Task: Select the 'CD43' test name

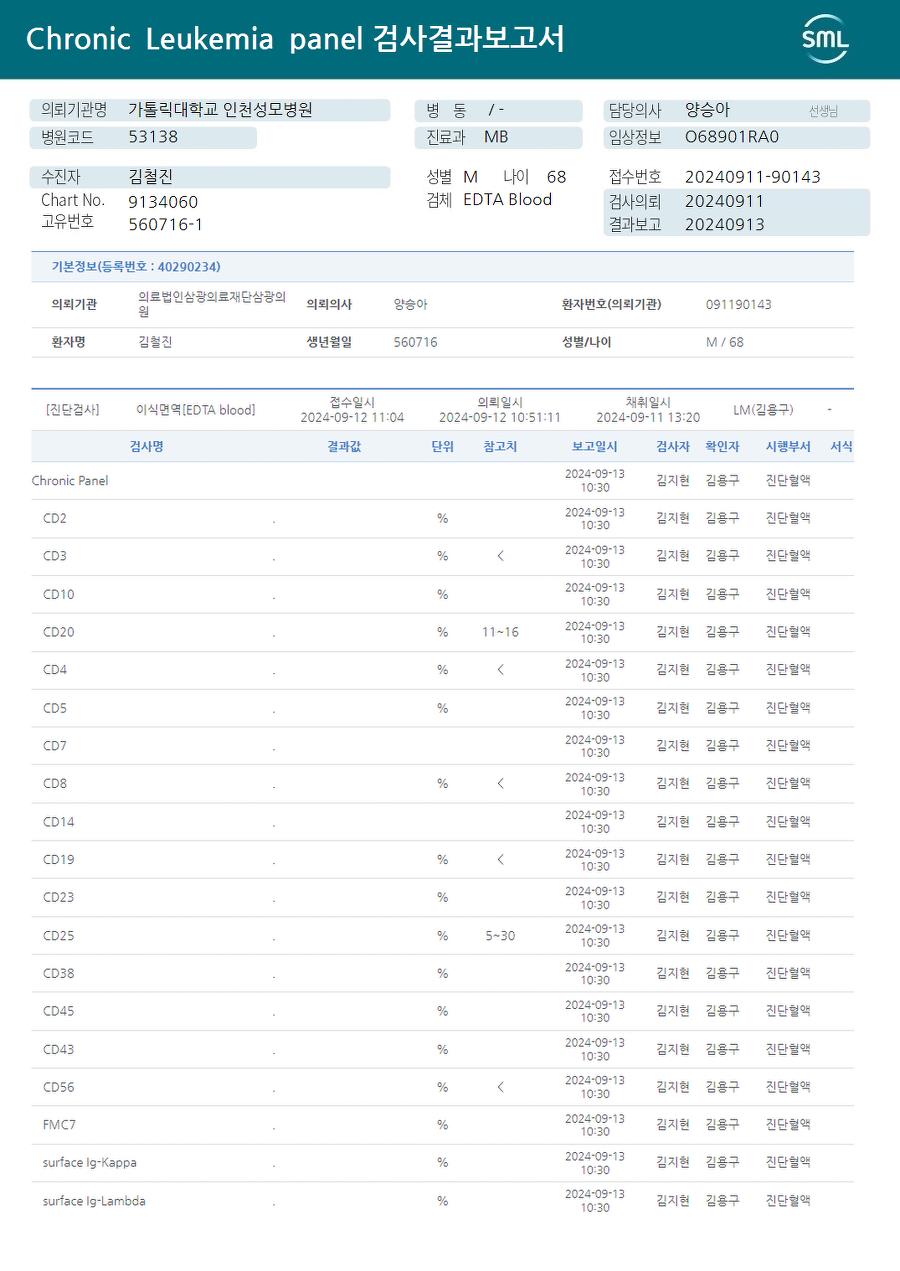Action: (x=59, y=1050)
